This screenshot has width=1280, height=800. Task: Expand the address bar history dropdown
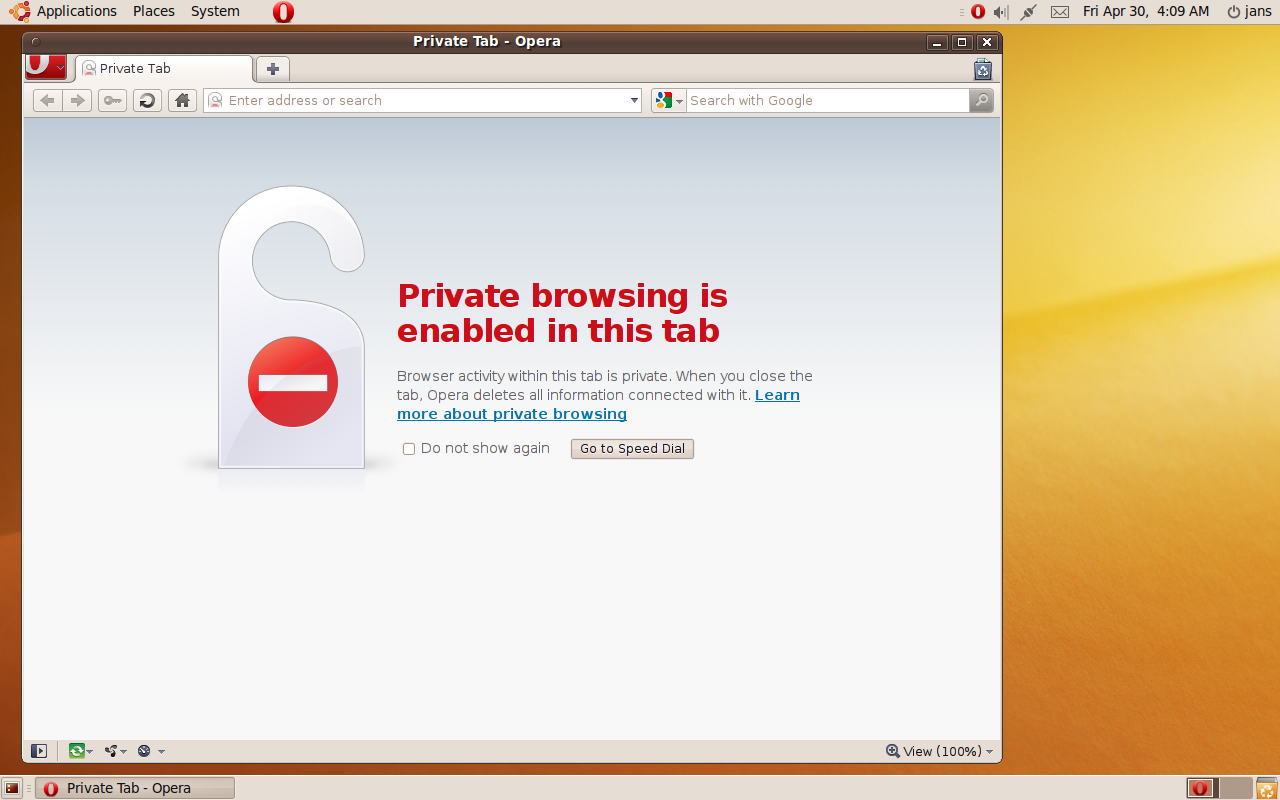click(634, 100)
